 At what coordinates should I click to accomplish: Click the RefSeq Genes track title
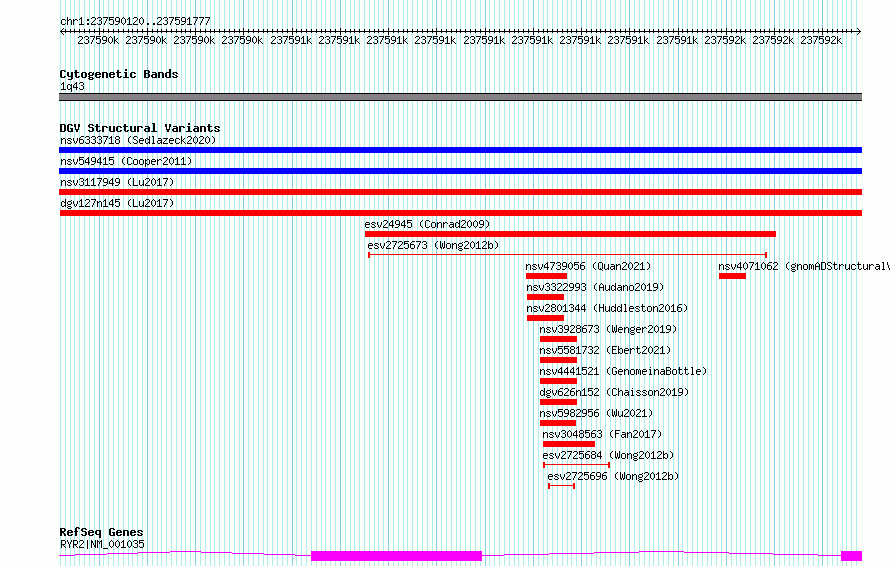click(x=101, y=533)
